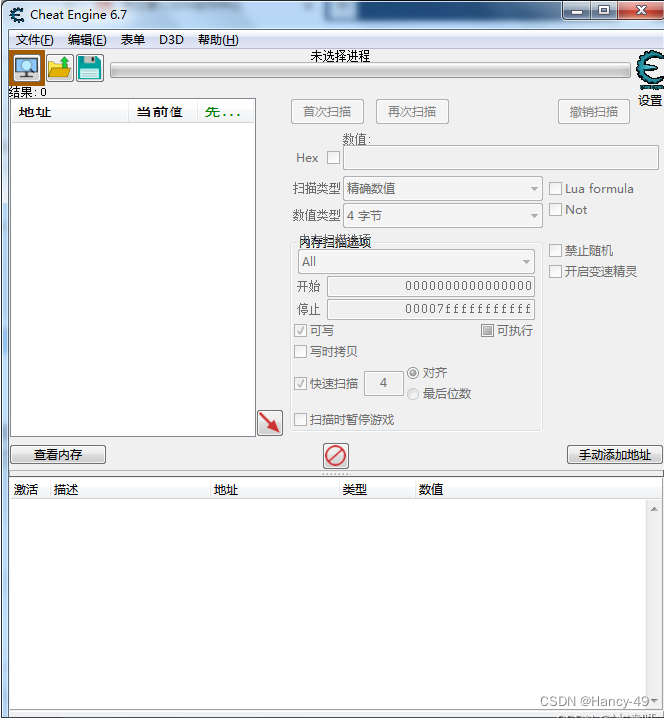Click the 描述 column header in address table
This screenshot has width=664, height=718.
(130, 490)
